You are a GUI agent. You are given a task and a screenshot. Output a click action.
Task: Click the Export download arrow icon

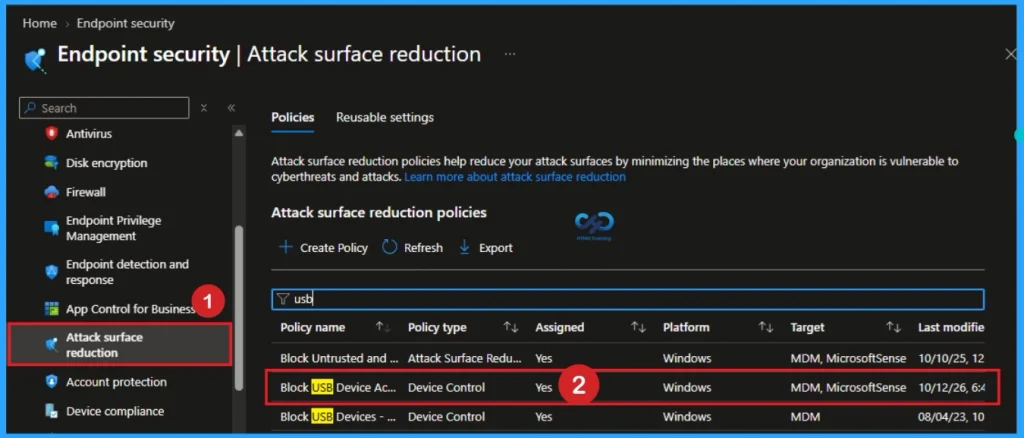464,247
